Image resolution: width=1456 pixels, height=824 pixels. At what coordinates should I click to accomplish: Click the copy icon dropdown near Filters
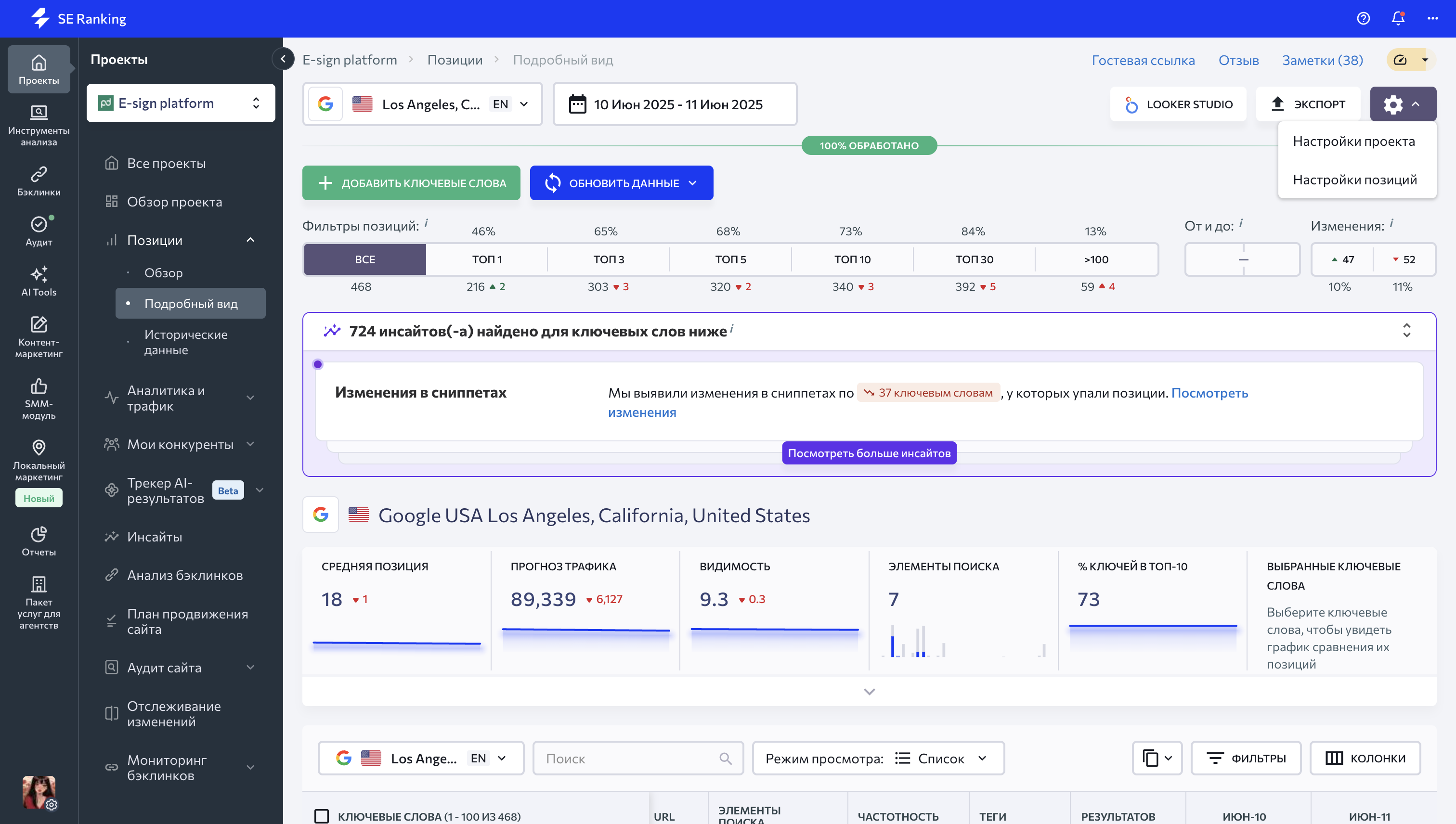point(1157,758)
